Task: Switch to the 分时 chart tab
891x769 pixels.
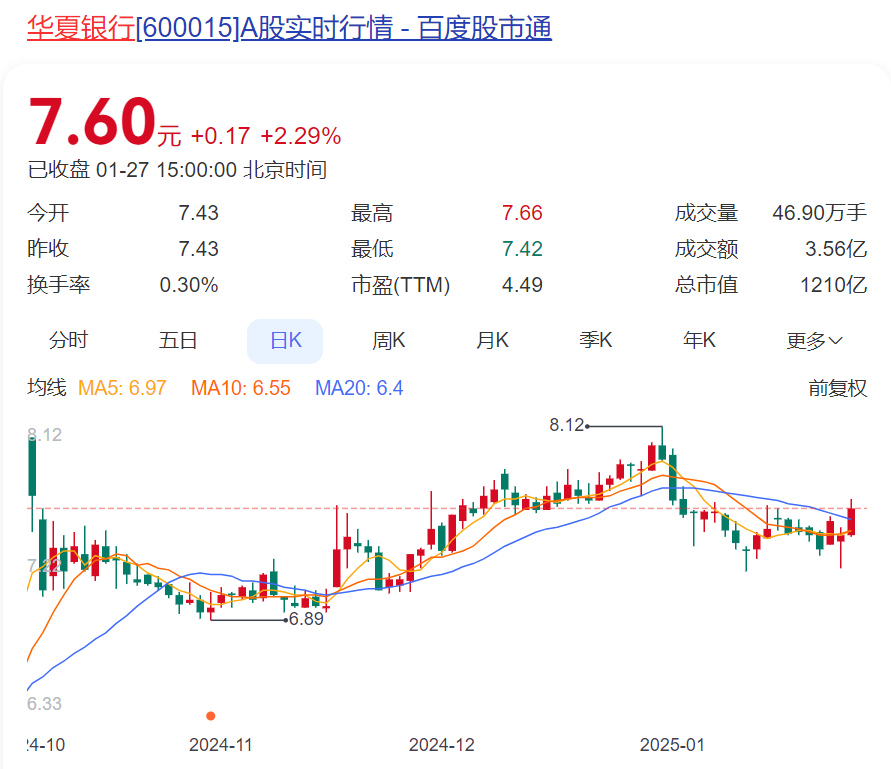Action: [68, 340]
